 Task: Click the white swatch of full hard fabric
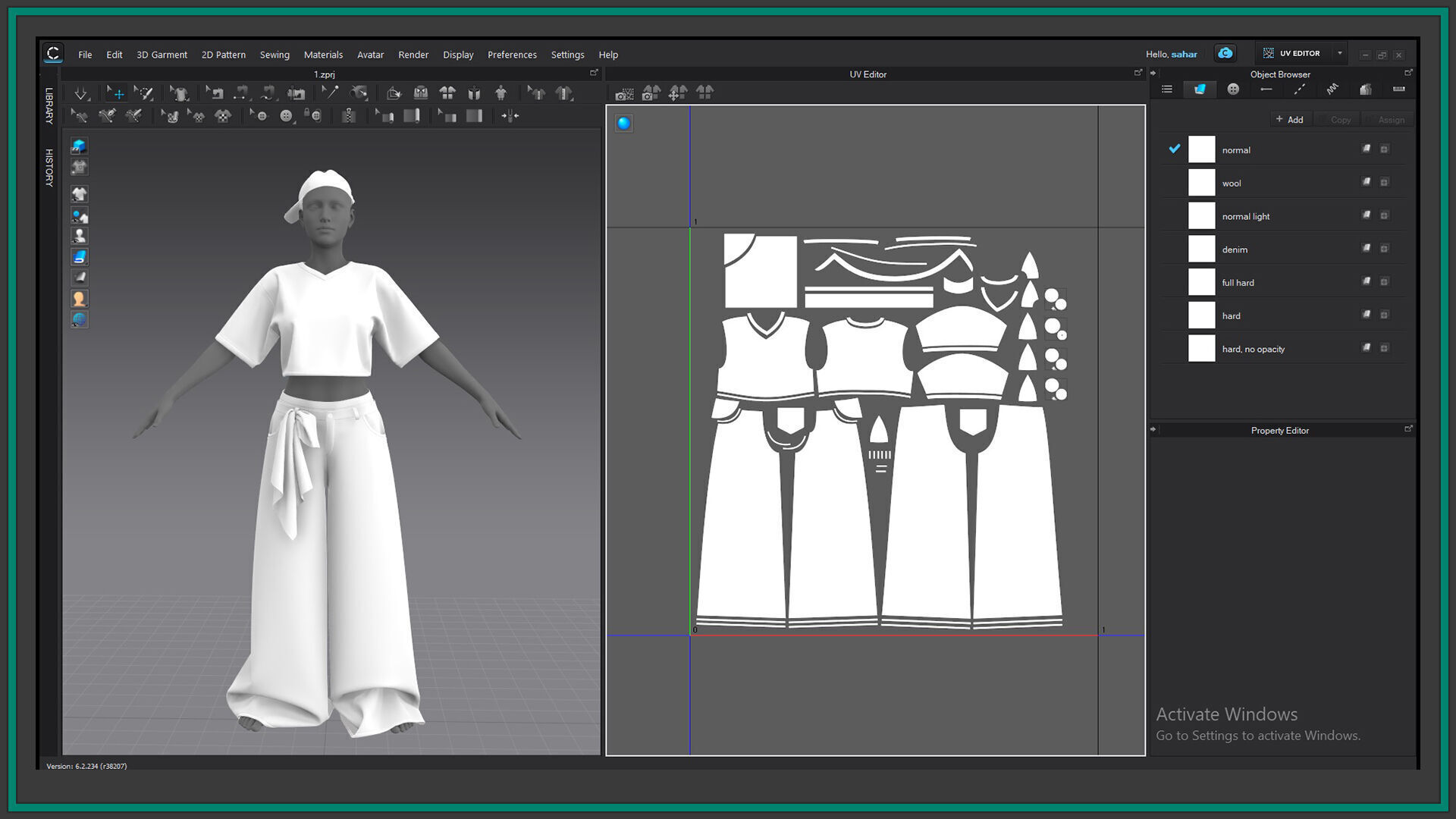click(1201, 282)
